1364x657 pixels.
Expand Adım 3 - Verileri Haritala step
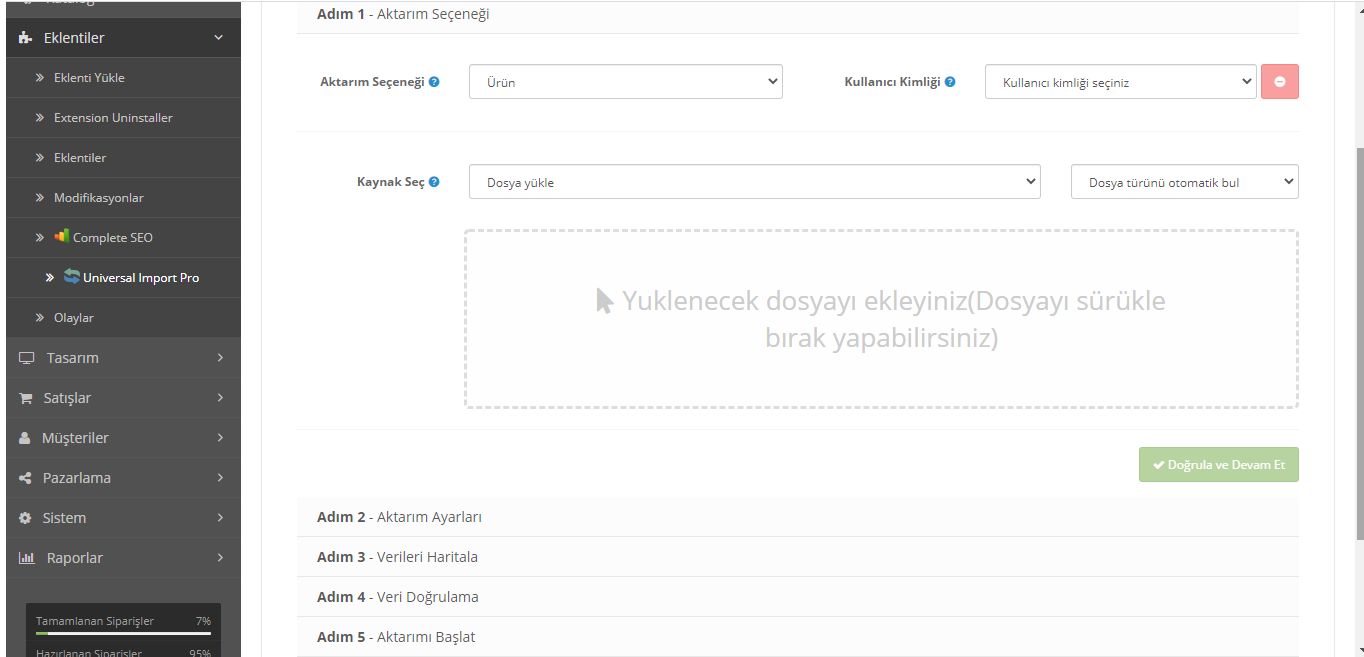coord(798,557)
